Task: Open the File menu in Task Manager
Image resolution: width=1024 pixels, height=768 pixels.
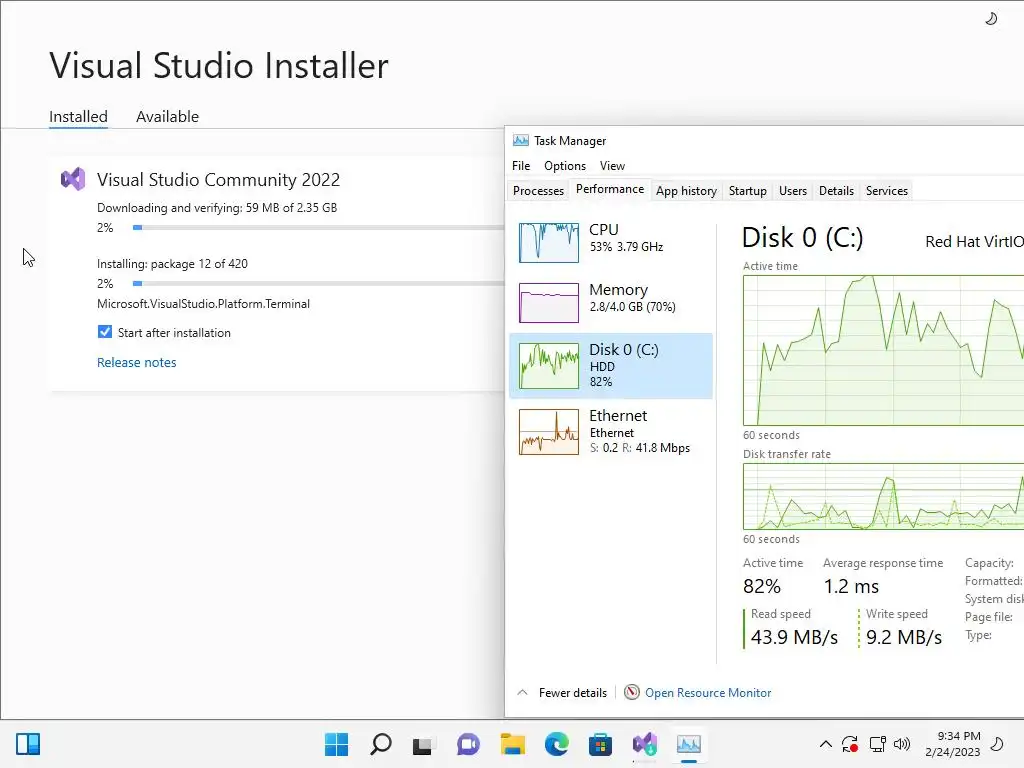Action: point(521,166)
